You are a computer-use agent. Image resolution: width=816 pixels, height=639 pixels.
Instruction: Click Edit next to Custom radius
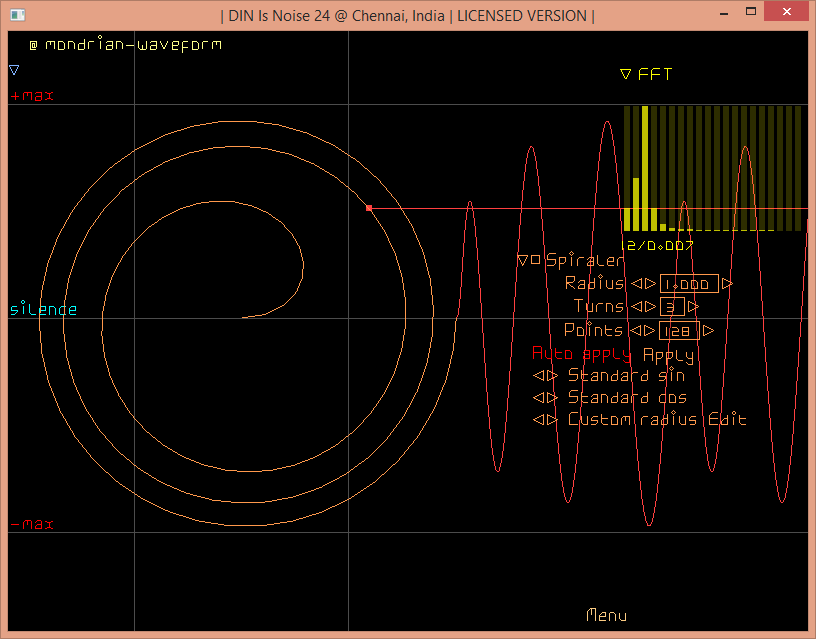pos(727,420)
